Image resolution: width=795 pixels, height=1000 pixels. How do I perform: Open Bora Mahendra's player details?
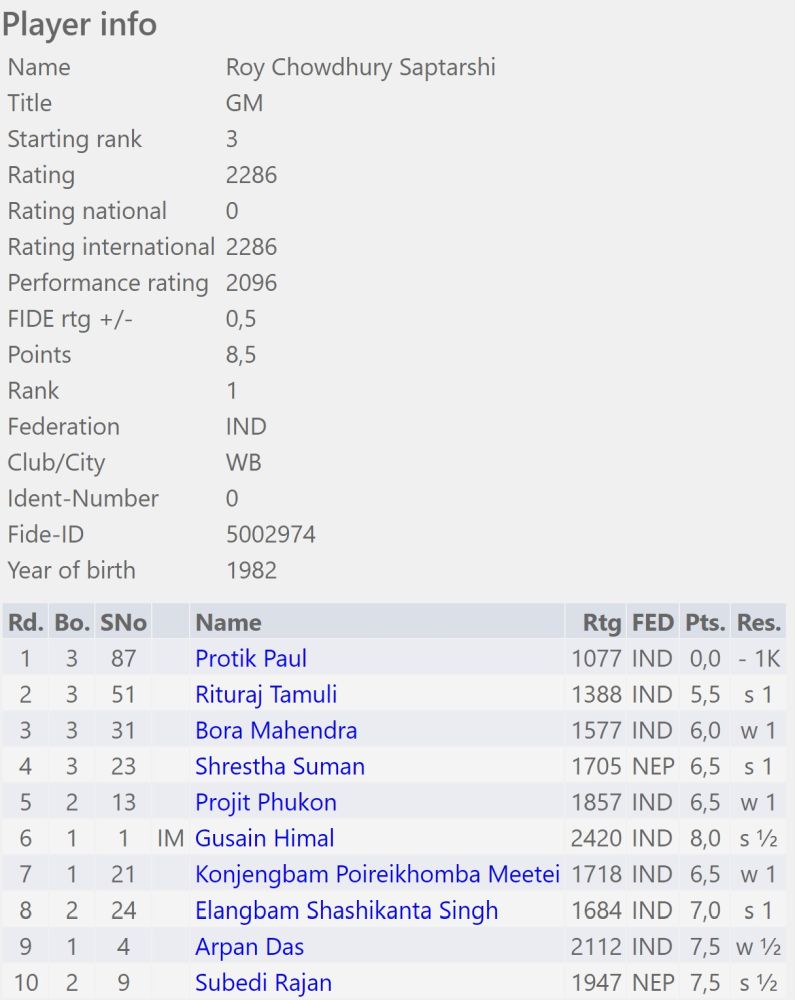tap(276, 730)
